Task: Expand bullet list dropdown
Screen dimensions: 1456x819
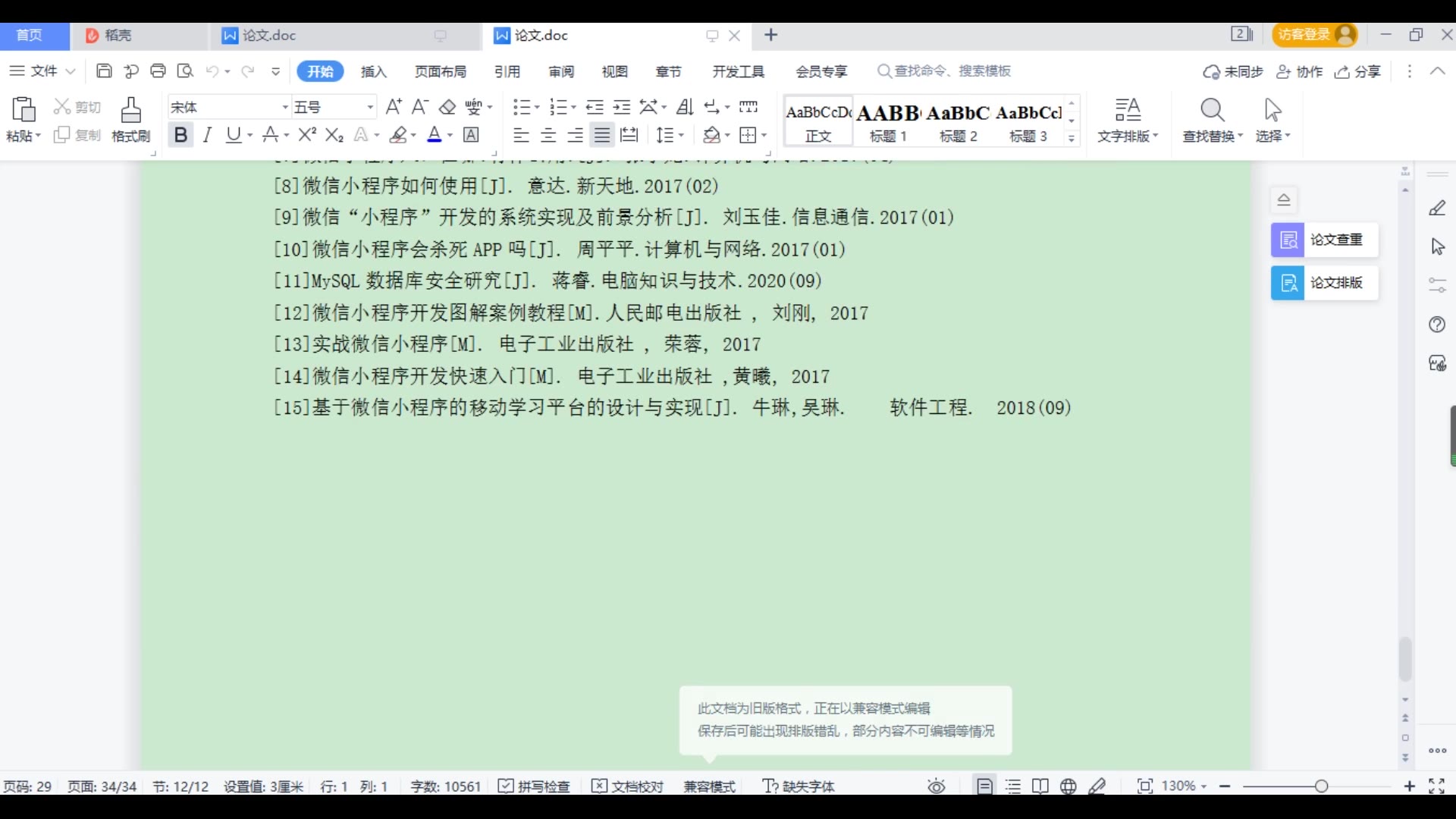Action: pos(536,108)
